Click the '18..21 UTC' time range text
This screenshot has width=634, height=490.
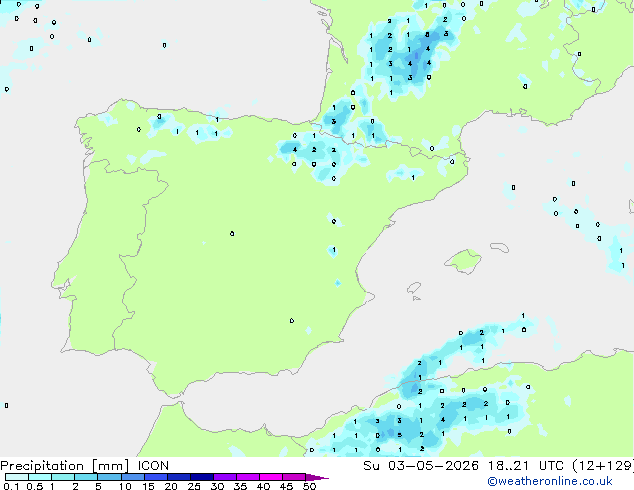pyautogui.click(x=526, y=466)
